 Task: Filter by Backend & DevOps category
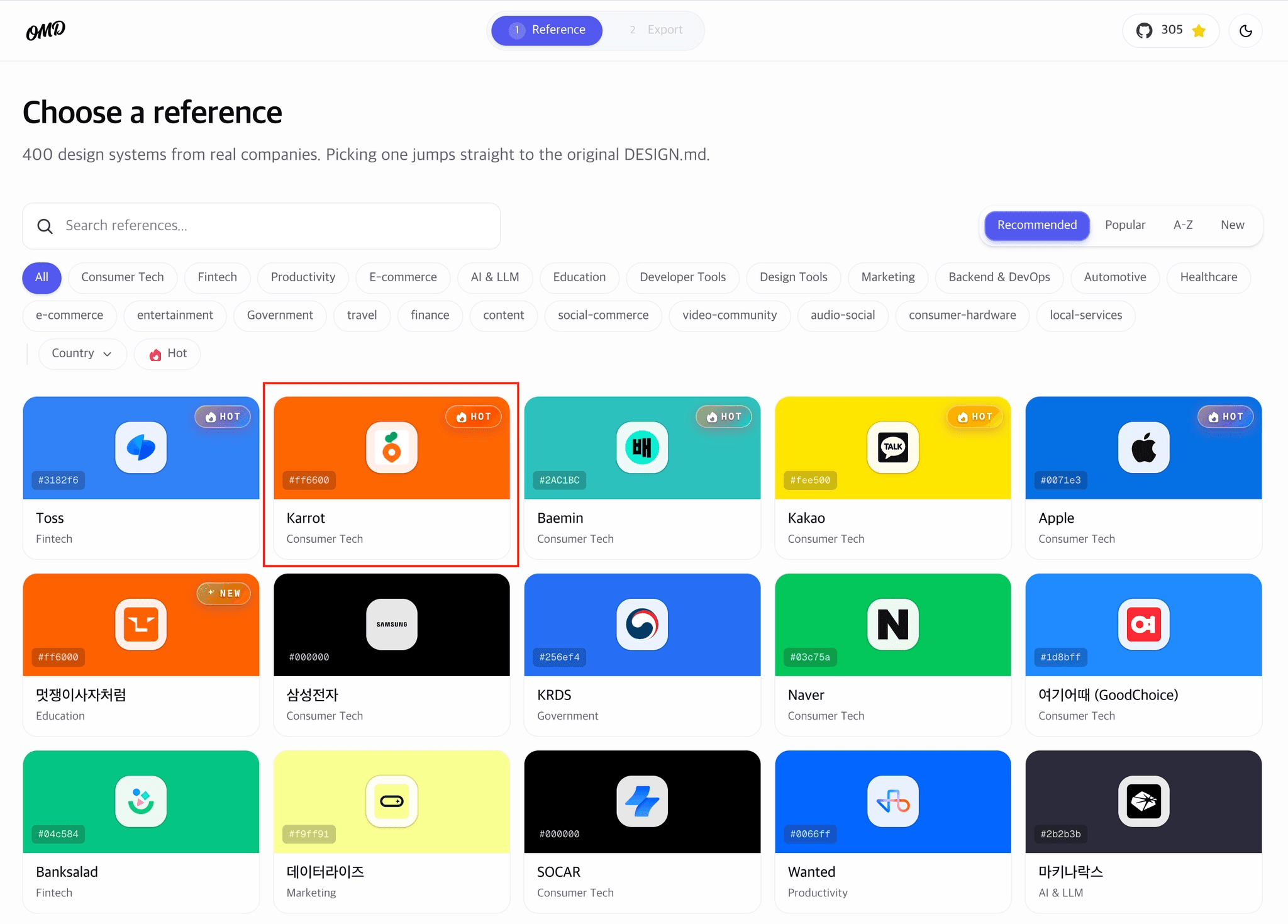point(999,277)
